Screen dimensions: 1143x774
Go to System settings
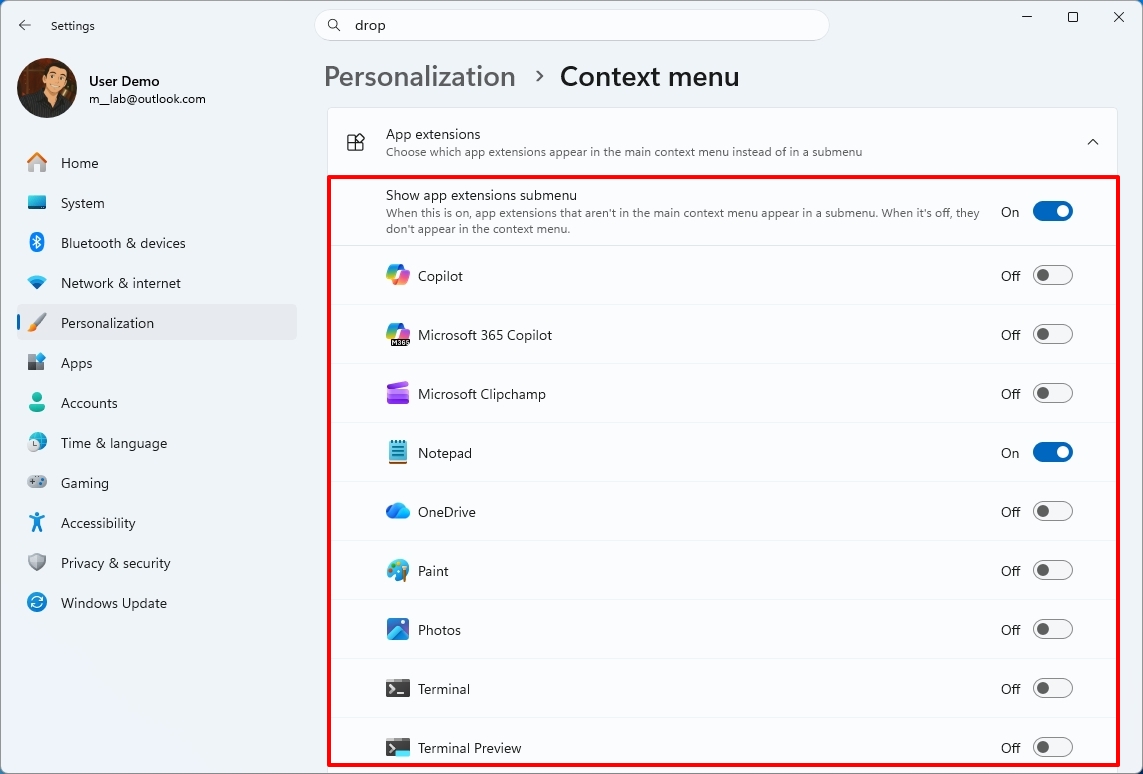pos(157,203)
